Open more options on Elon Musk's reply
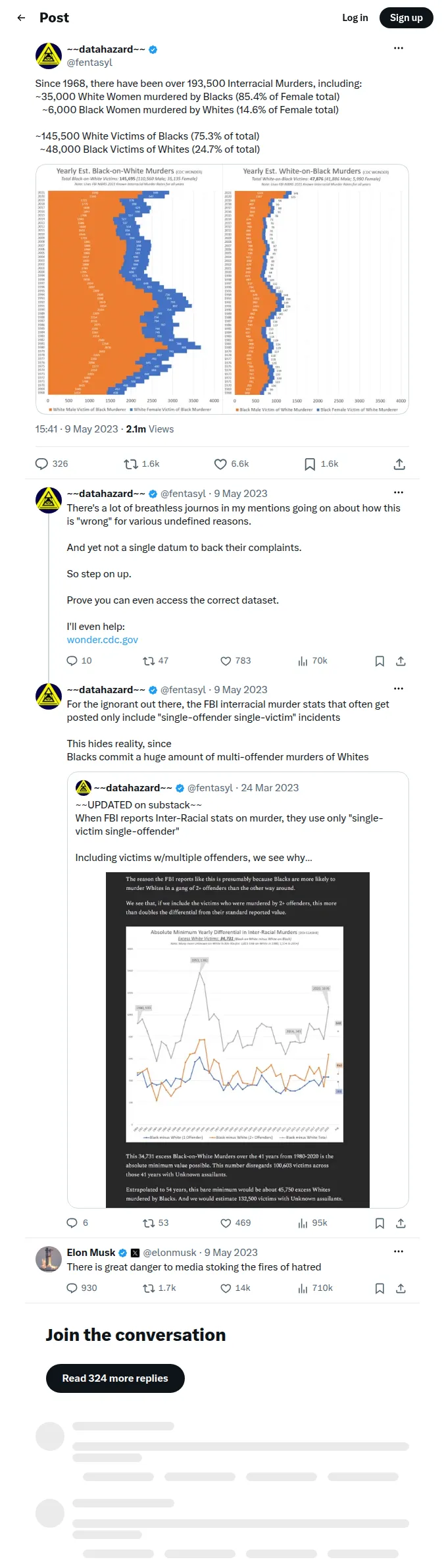The width and height of the screenshot is (444, 1568). point(399,1251)
